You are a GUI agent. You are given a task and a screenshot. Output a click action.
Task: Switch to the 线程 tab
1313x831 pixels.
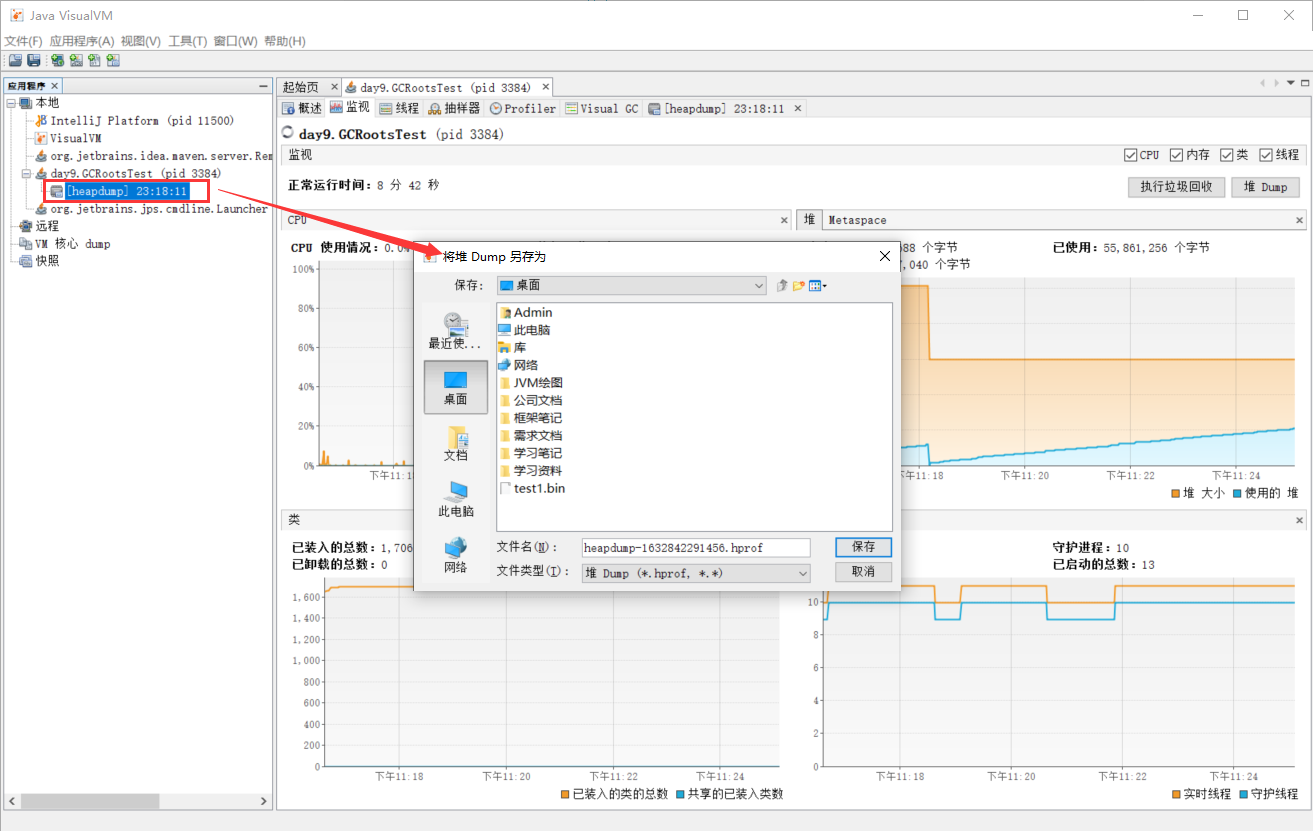click(400, 108)
